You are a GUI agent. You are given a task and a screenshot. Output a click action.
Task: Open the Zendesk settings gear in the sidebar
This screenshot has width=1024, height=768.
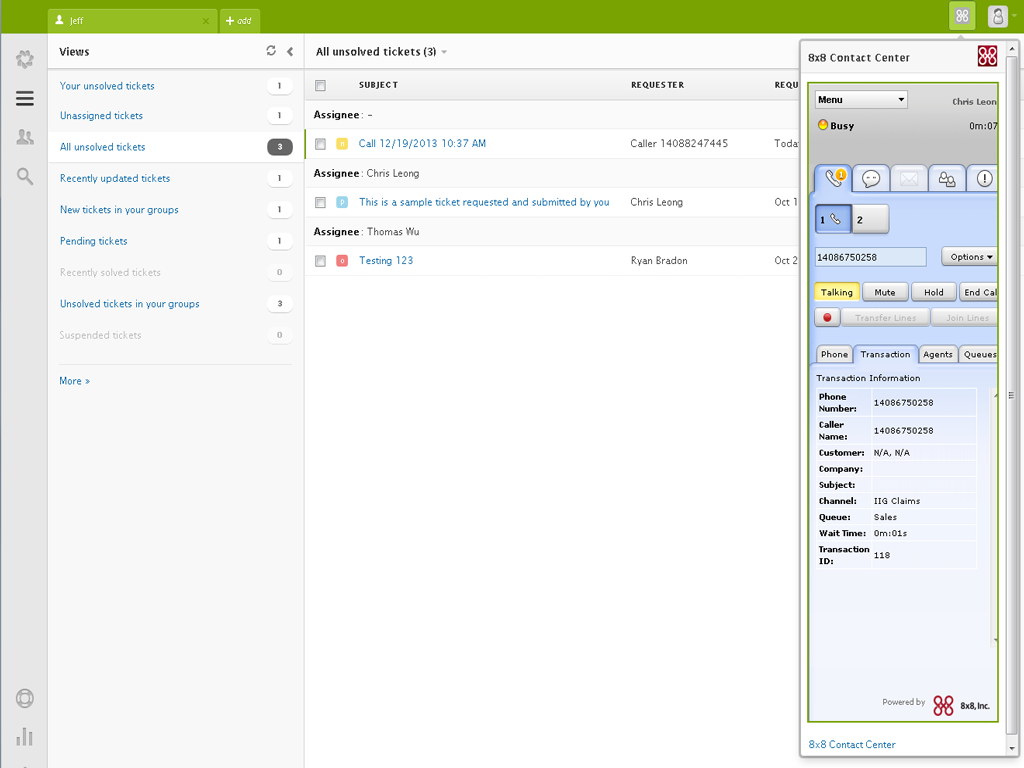pyautogui.click(x=24, y=60)
